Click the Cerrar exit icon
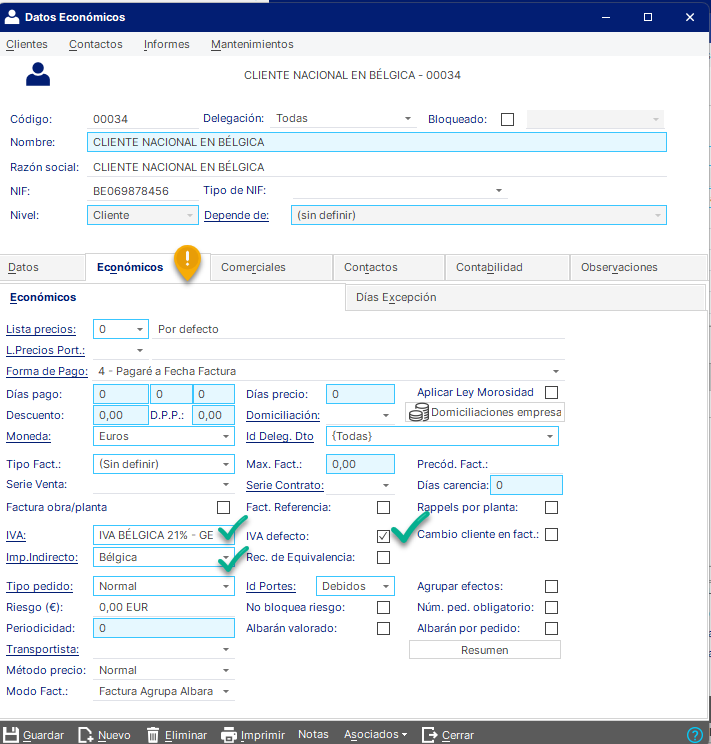Viewport: 711px width, 744px height. (430, 735)
